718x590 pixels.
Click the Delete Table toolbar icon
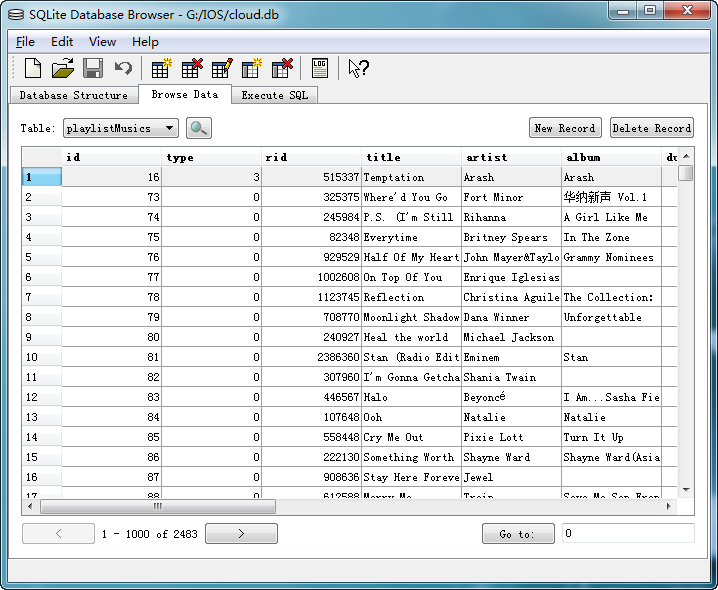coord(191,68)
